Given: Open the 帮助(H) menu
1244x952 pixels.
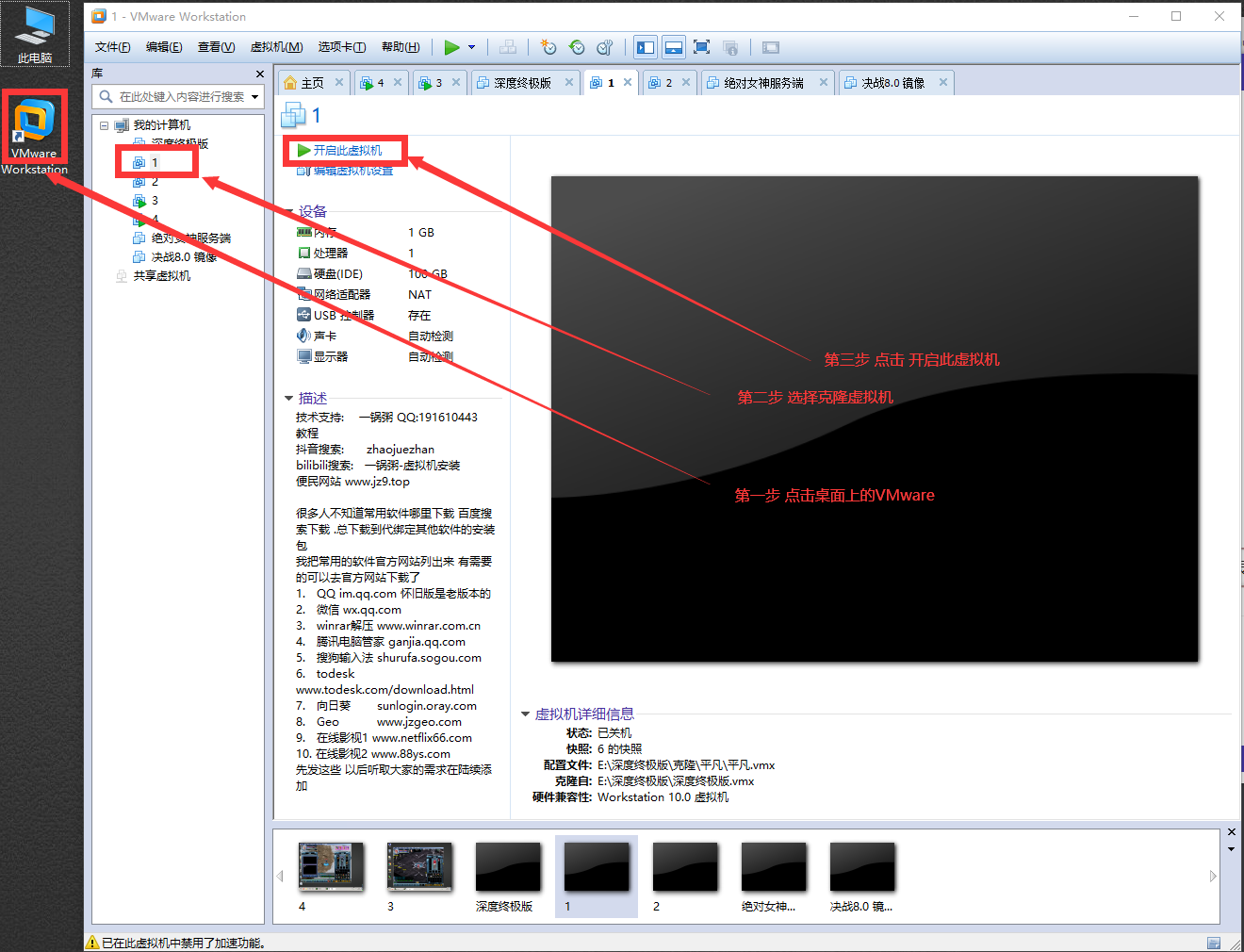Looking at the screenshot, I should point(401,47).
